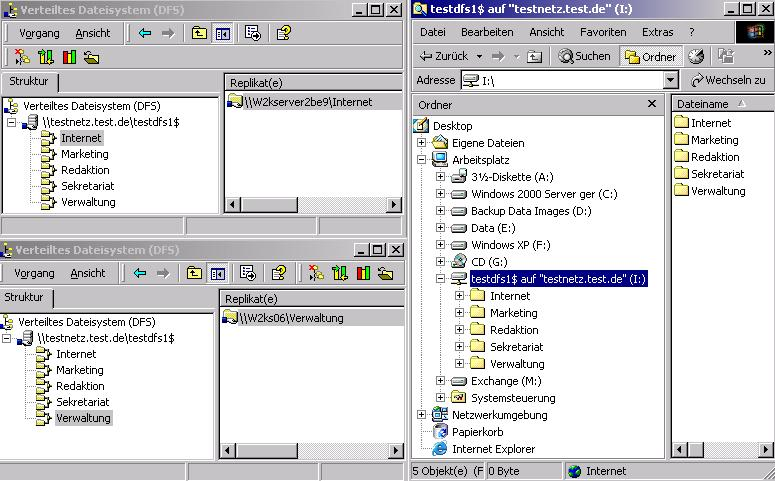Click forward arrow in lower DFS window
The image size is (775, 481).
(163, 273)
